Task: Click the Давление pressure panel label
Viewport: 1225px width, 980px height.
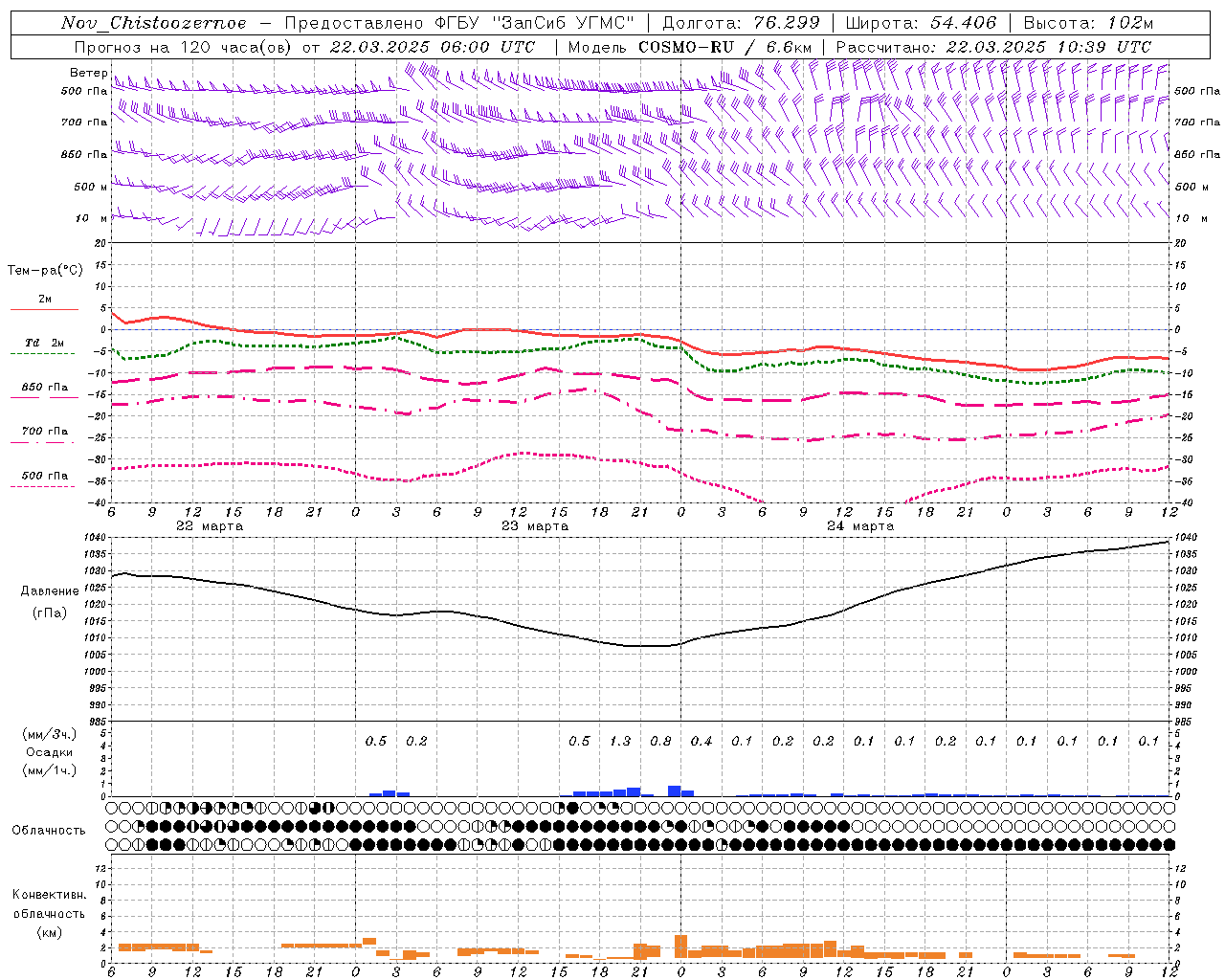Action: (50, 591)
